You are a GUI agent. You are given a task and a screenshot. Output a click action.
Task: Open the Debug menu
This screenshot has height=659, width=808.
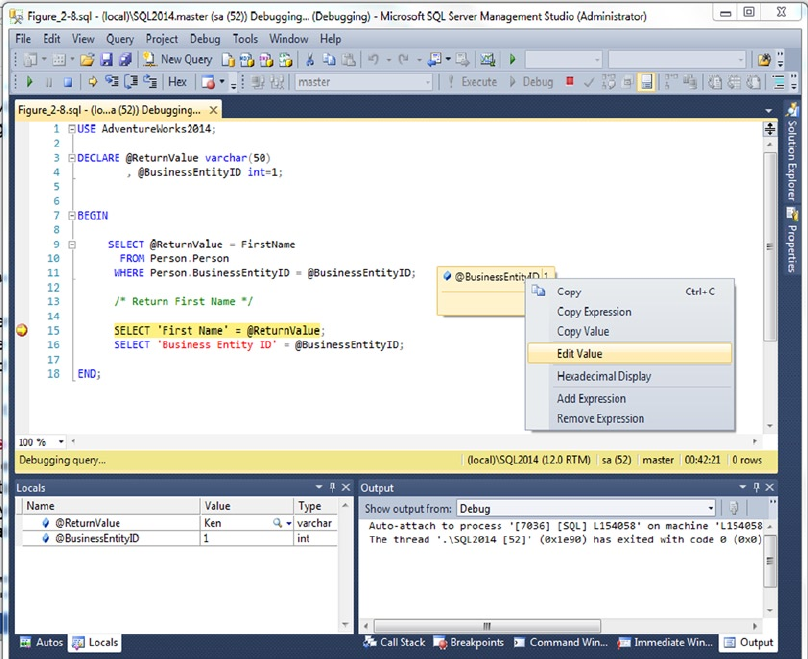[205, 39]
